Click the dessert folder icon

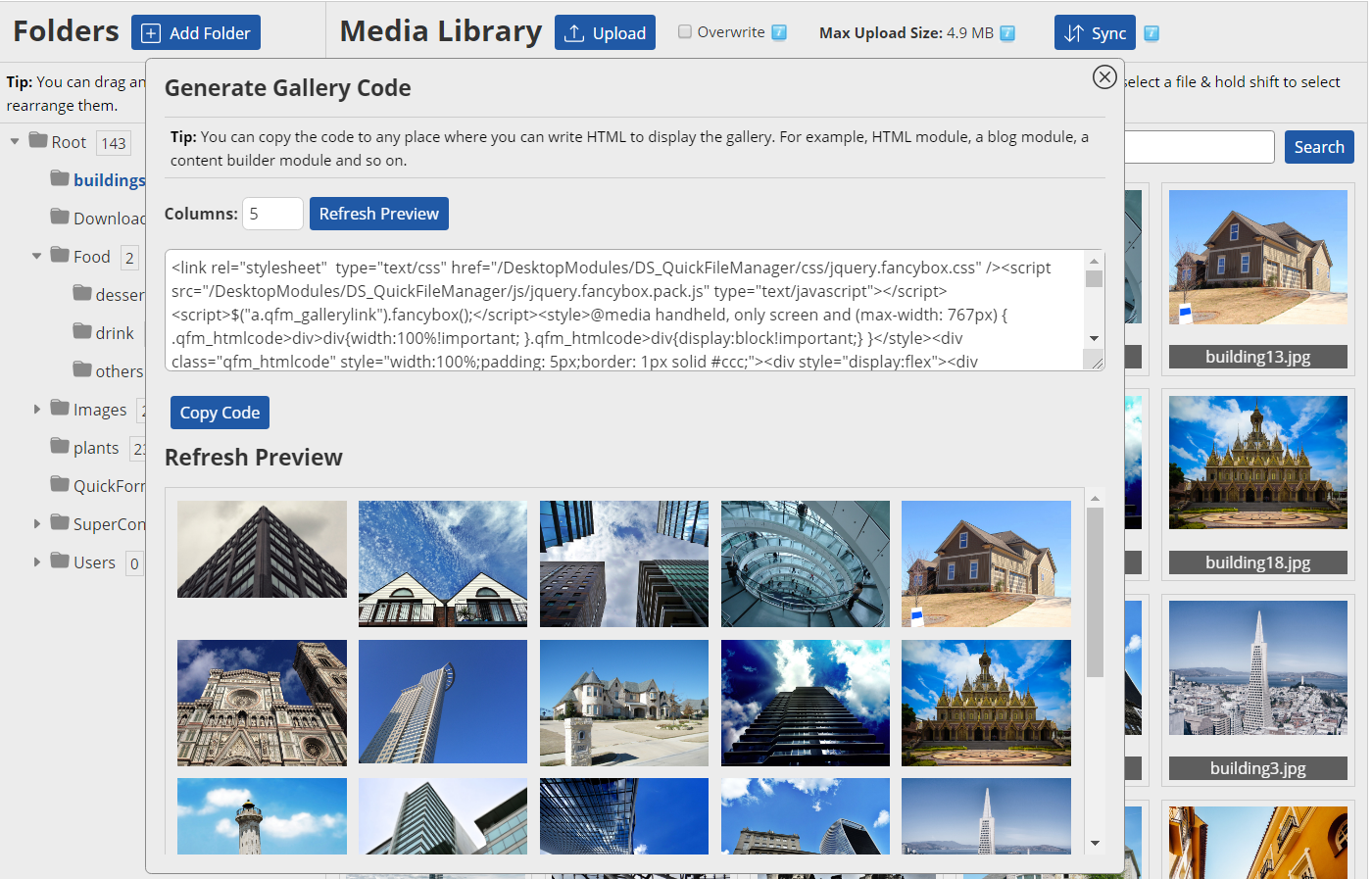pos(82,293)
